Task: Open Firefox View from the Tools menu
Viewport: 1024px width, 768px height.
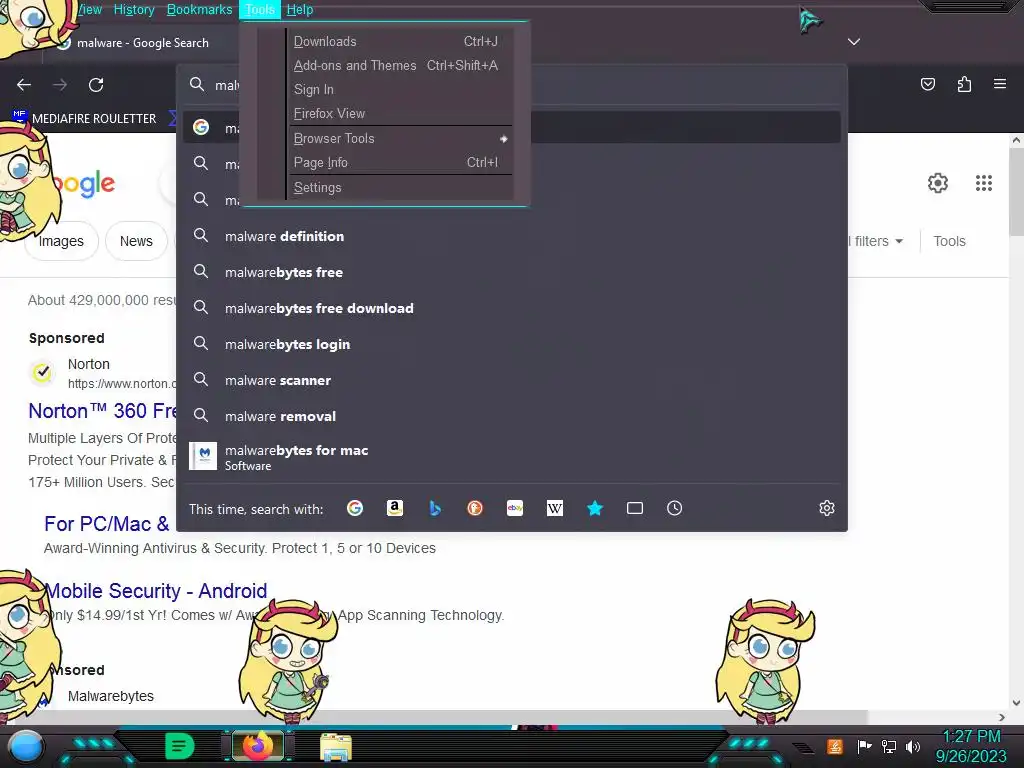Action: (399, 114)
